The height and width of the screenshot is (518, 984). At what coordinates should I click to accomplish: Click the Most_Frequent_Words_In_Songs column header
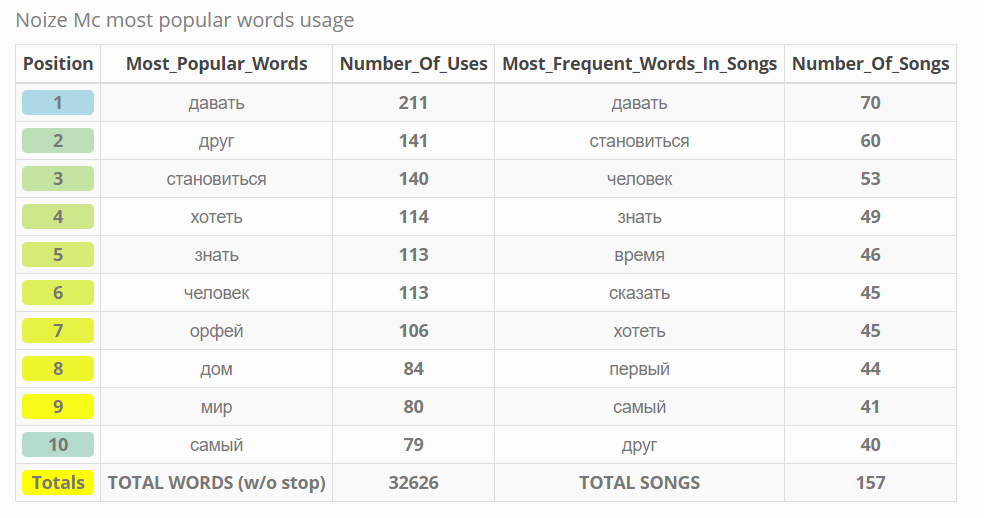coord(639,63)
